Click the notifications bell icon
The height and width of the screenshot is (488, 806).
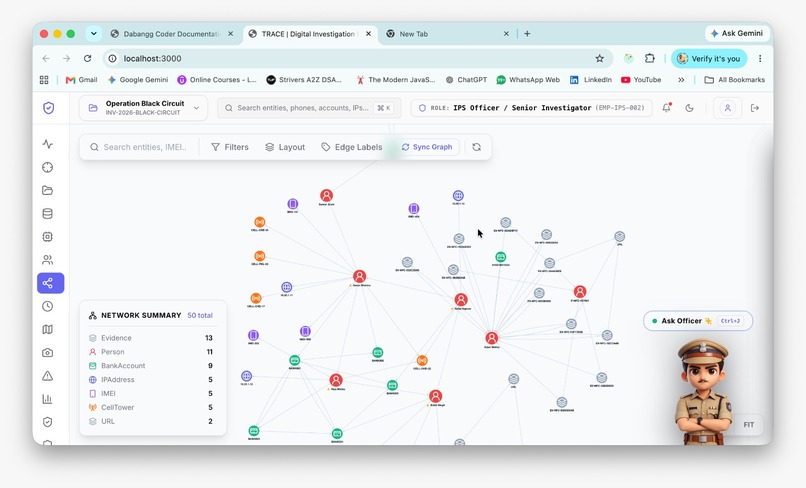tap(667, 107)
